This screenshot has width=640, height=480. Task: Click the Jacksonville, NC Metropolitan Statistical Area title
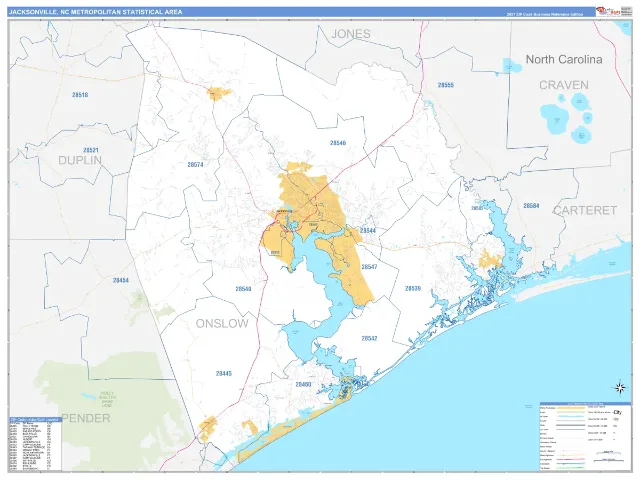[96, 12]
